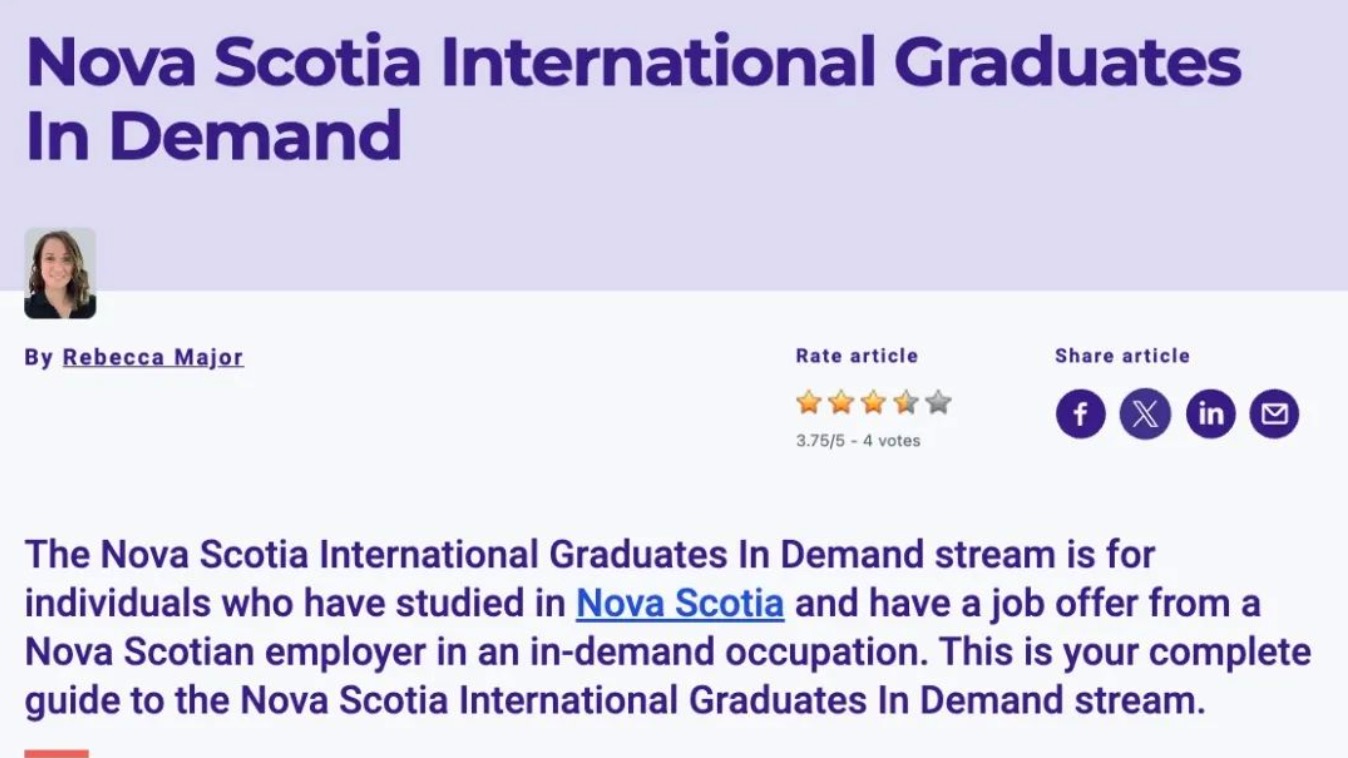This screenshot has width=1348, height=758.
Task: Follow the Nova Scotia hyperlink in paragraph
Action: (680, 603)
